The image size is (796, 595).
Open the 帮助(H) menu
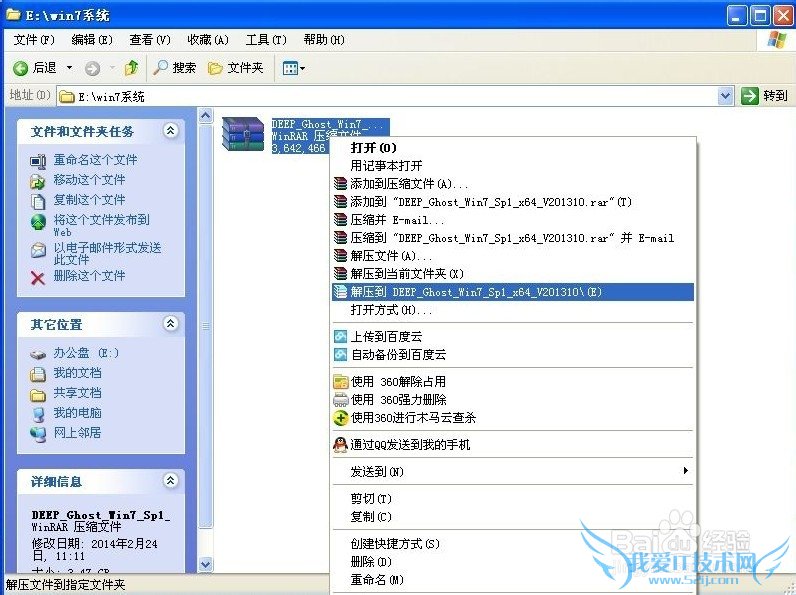pyautogui.click(x=324, y=40)
